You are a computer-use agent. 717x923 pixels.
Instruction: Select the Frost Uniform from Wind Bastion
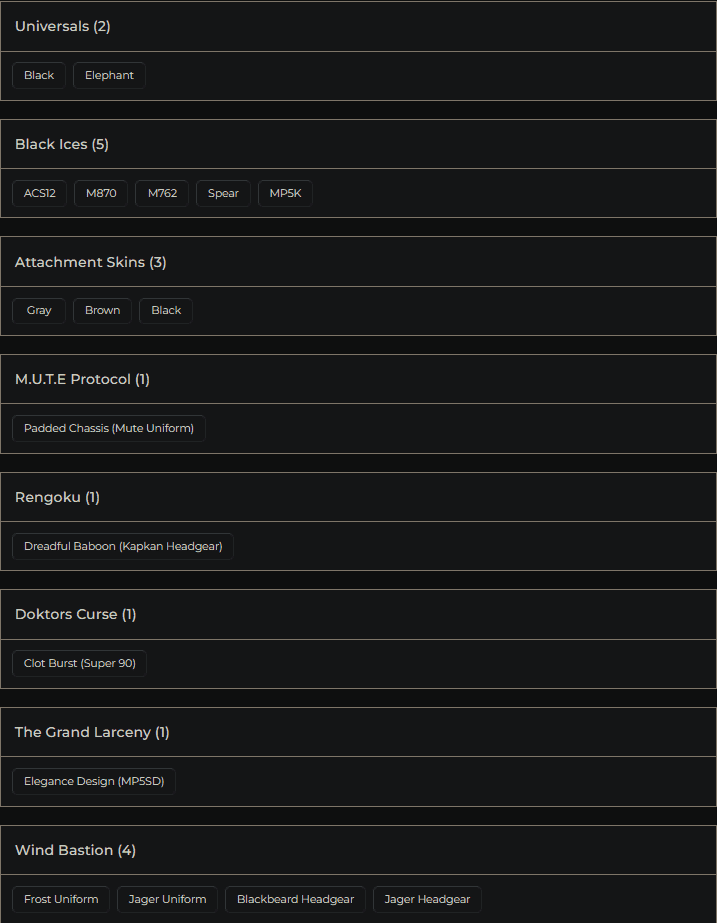pos(60,899)
